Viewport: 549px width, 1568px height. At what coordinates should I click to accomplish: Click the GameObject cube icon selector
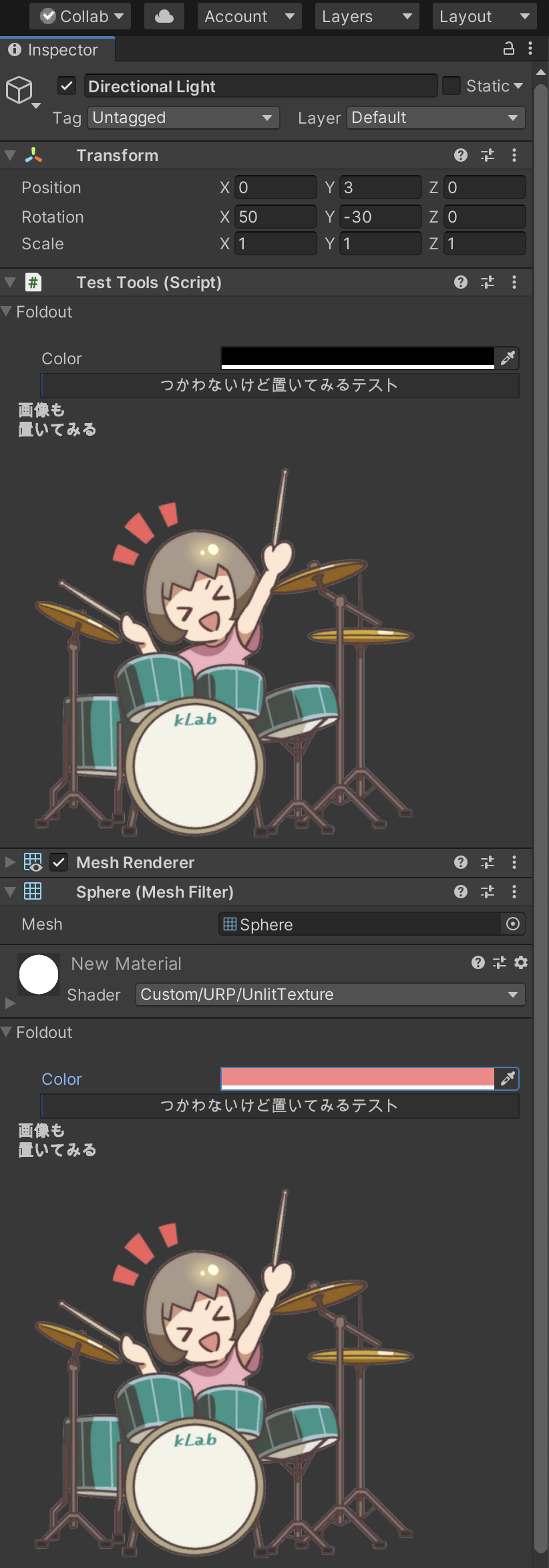pyautogui.click(x=22, y=92)
